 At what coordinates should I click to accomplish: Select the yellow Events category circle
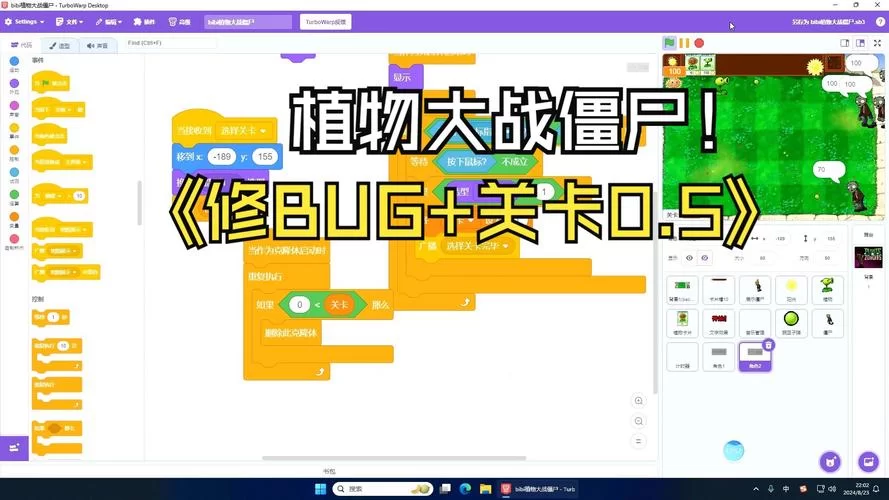[x=14, y=128]
